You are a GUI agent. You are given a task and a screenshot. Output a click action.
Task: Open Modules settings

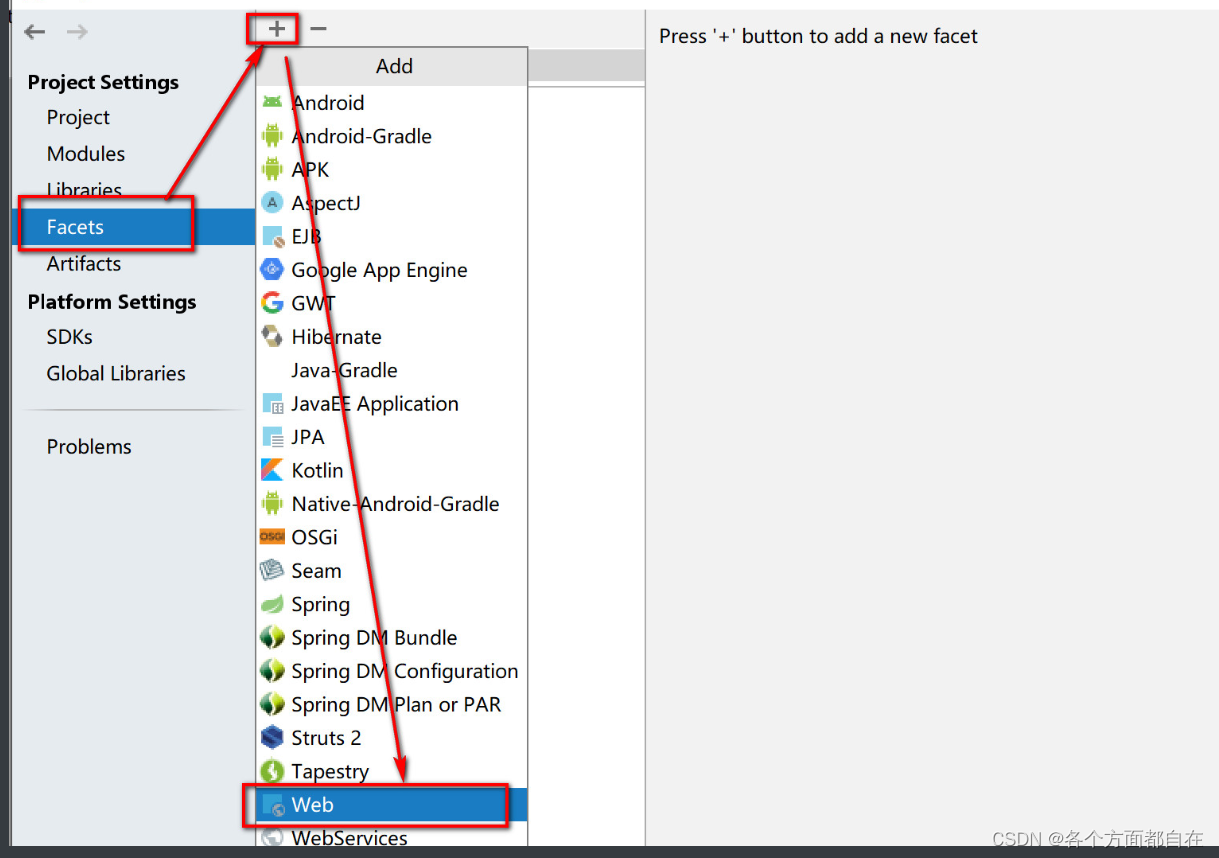[x=86, y=154]
